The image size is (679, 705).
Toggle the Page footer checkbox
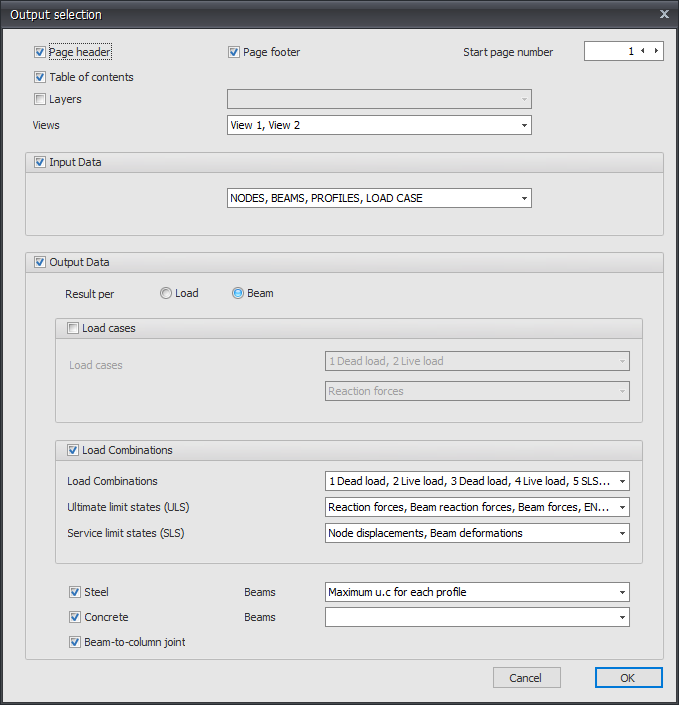pyautogui.click(x=234, y=52)
